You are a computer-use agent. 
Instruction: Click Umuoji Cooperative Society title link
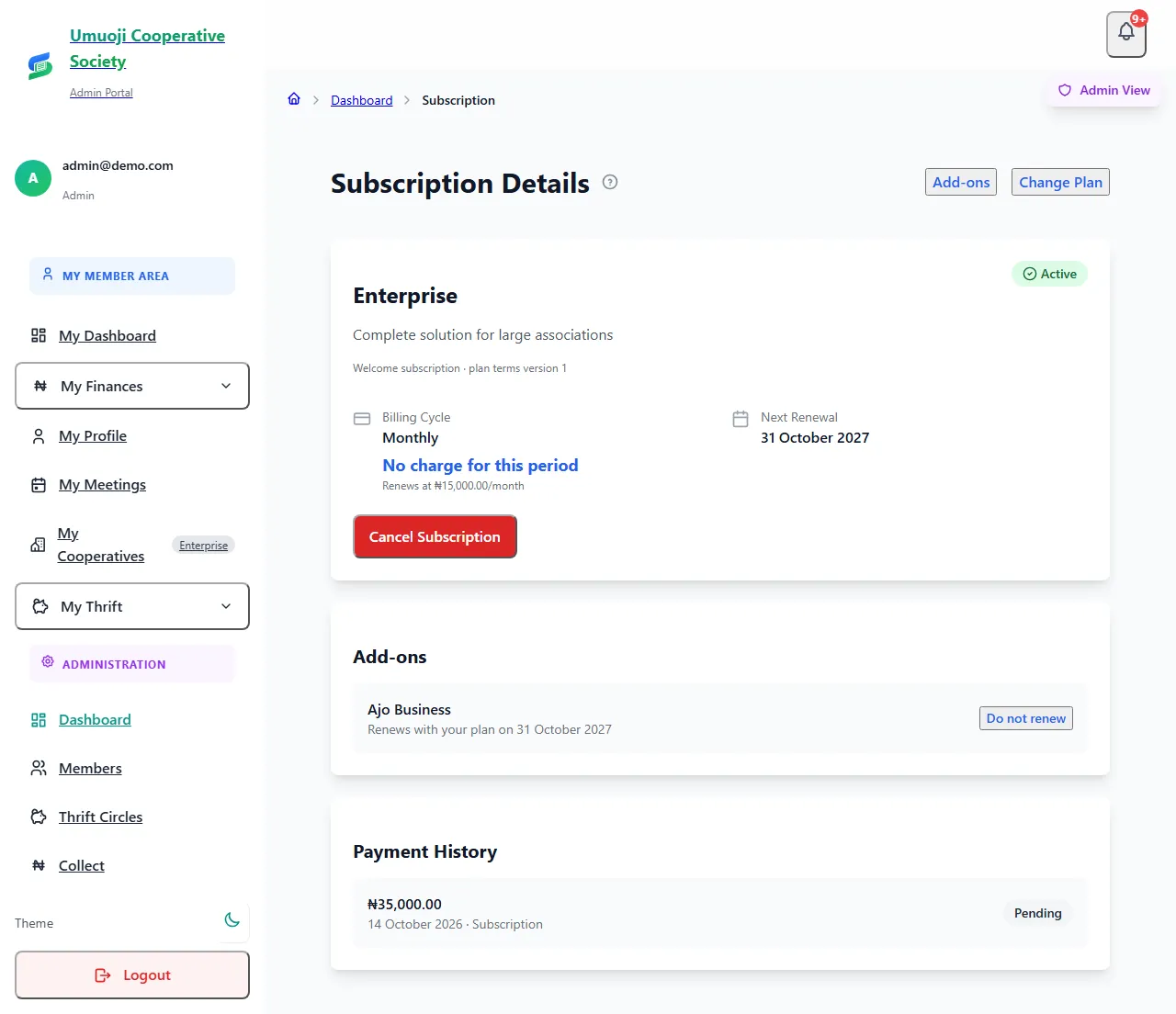[147, 49]
